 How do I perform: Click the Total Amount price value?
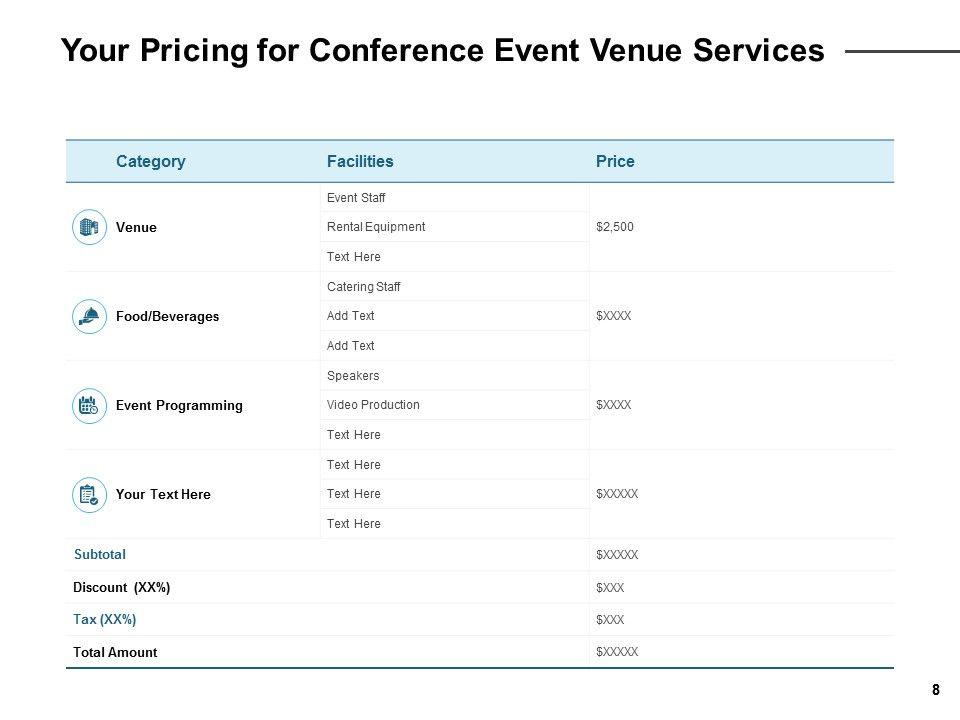point(617,652)
